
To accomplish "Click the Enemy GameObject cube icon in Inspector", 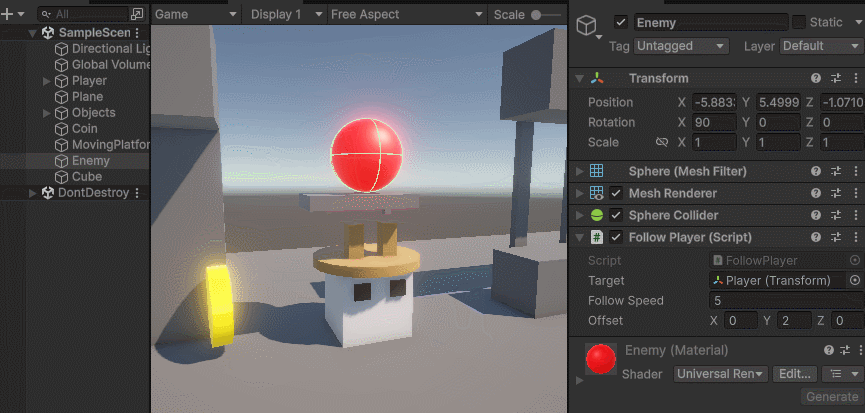I will pyautogui.click(x=586, y=27).
